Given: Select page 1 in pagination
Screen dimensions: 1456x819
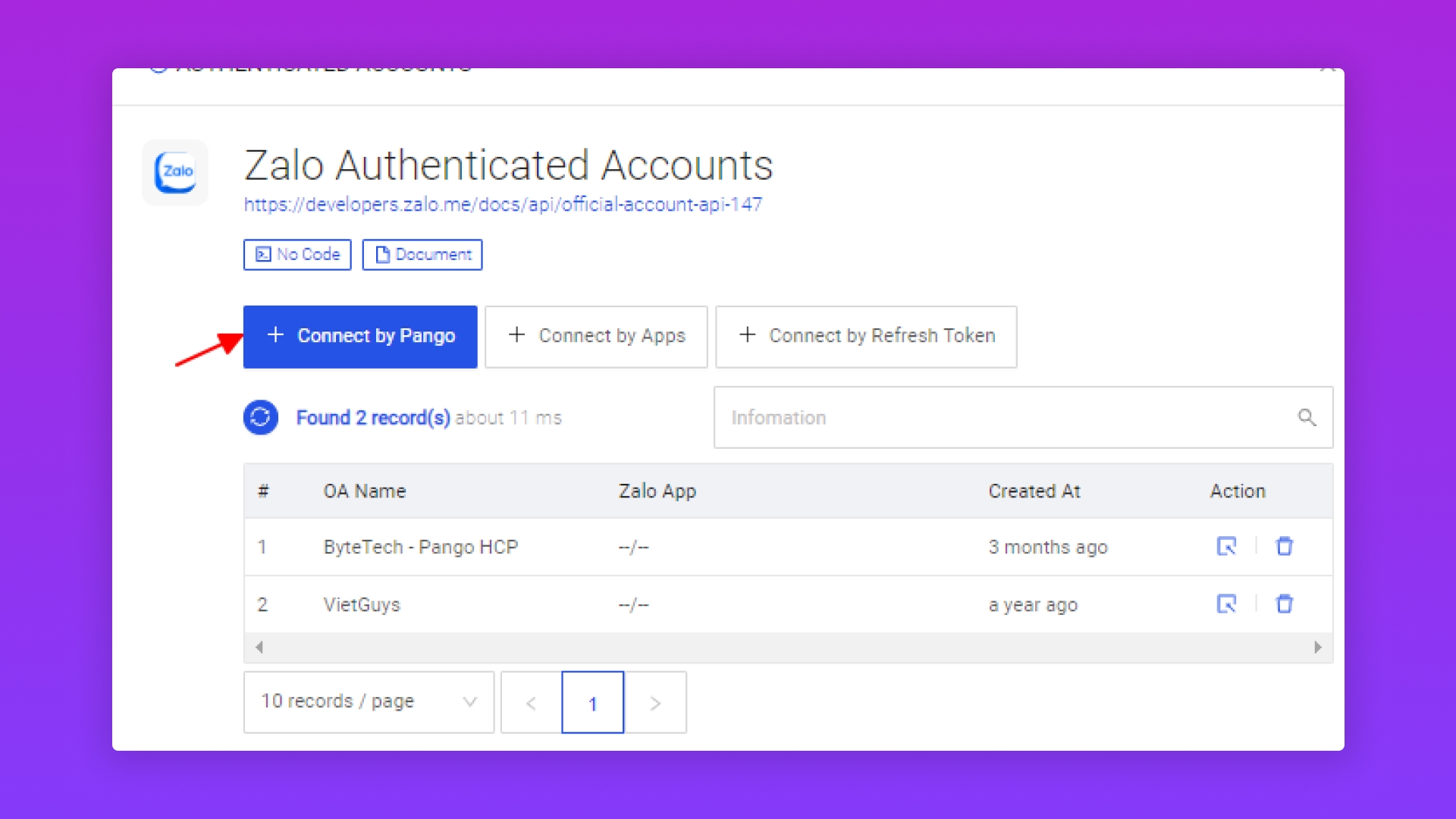Looking at the screenshot, I should click(592, 703).
